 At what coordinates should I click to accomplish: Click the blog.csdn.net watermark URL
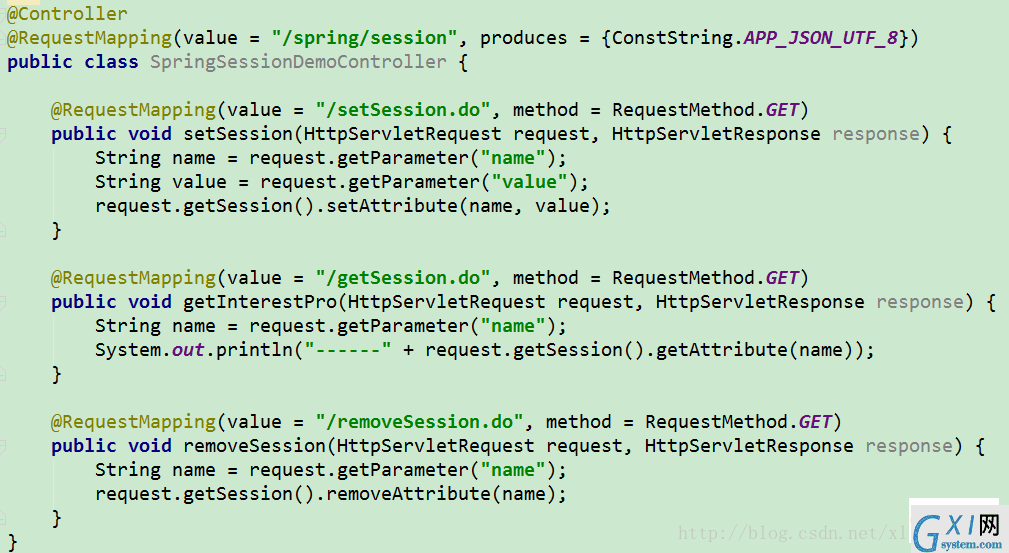click(x=792, y=533)
